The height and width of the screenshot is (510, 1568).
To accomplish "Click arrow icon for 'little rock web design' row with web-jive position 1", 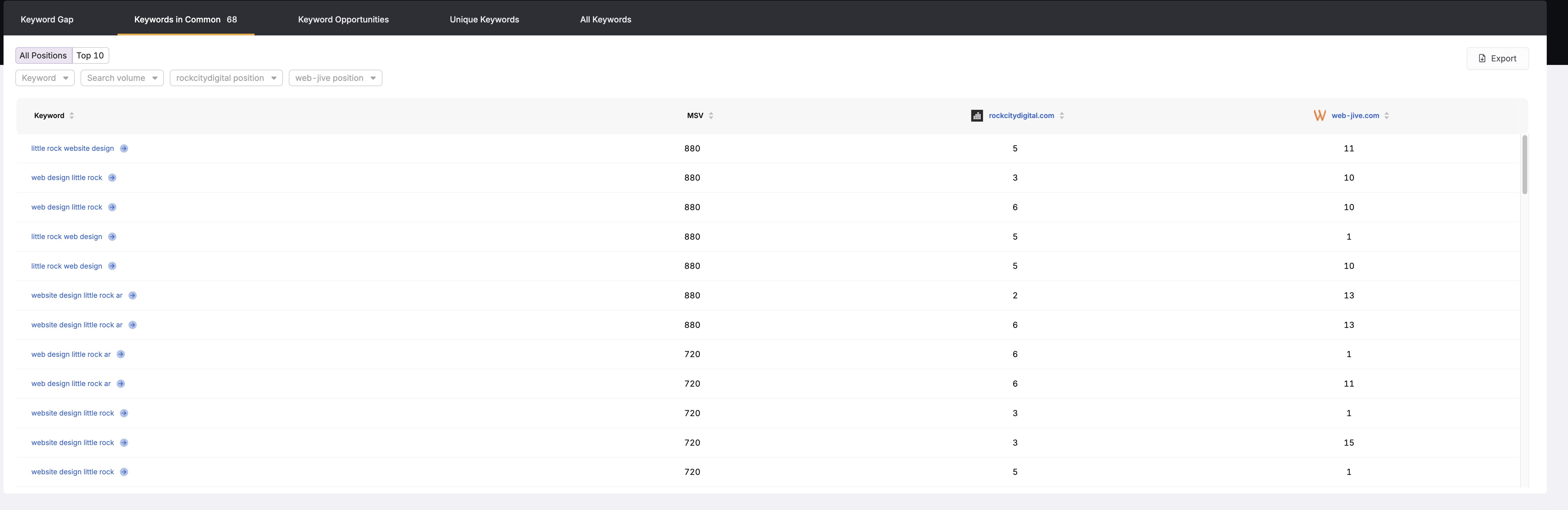I will [112, 237].
